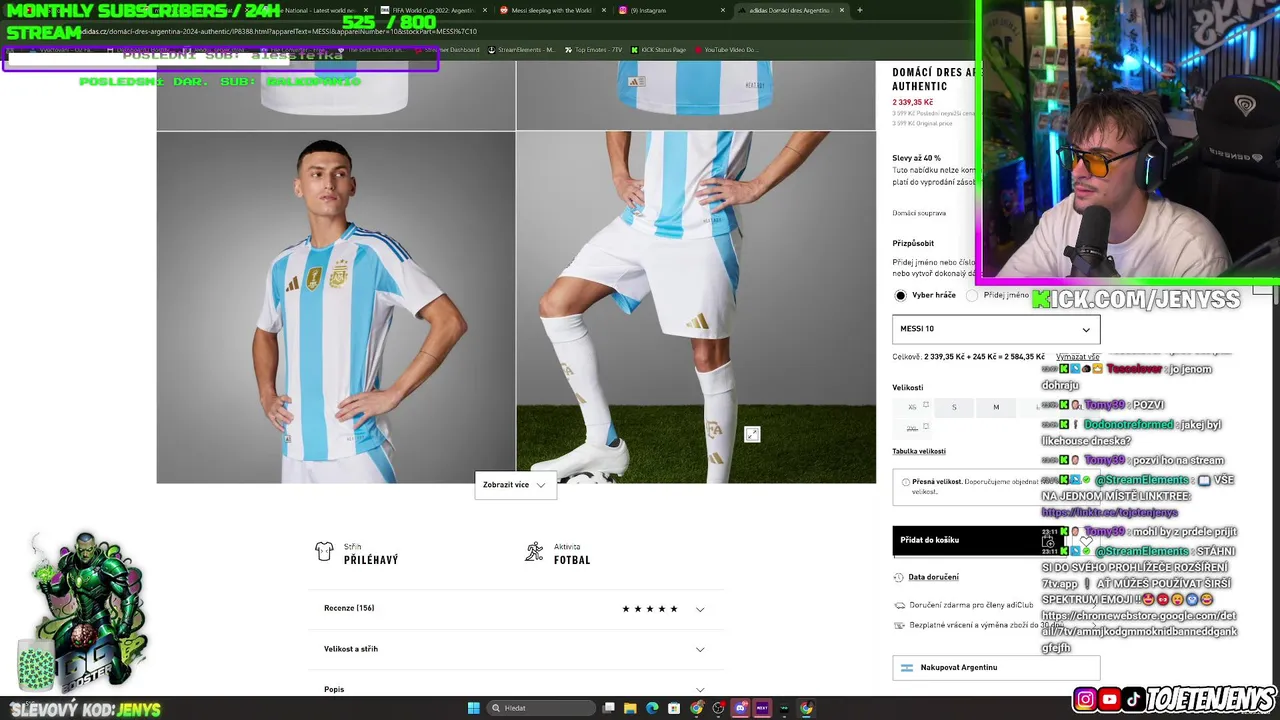Open a new browser tab
Image resolution: width=1280 pixels, height=720 pixels.
[859, 10]
